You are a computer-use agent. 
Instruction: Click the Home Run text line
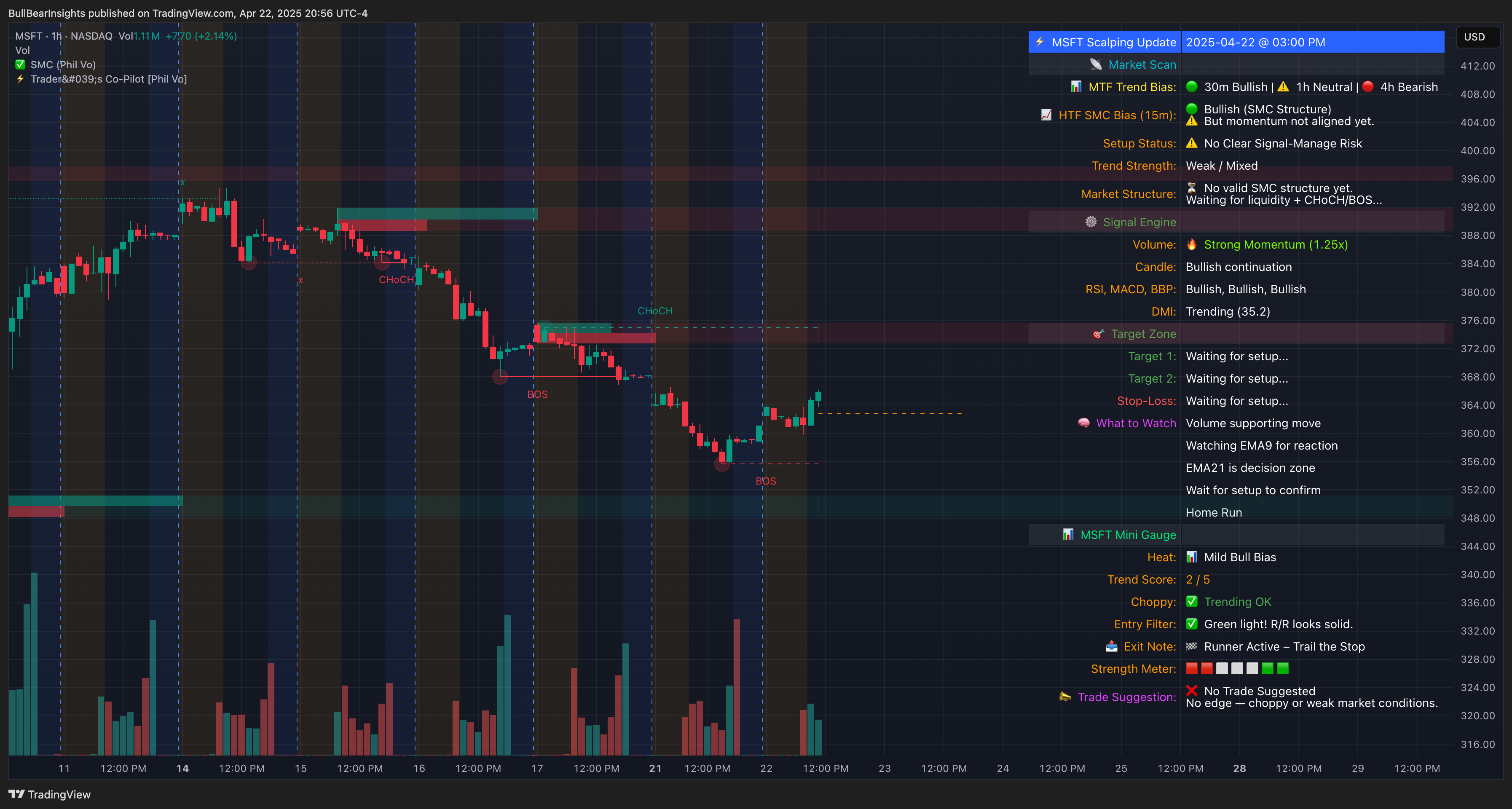1214,512
